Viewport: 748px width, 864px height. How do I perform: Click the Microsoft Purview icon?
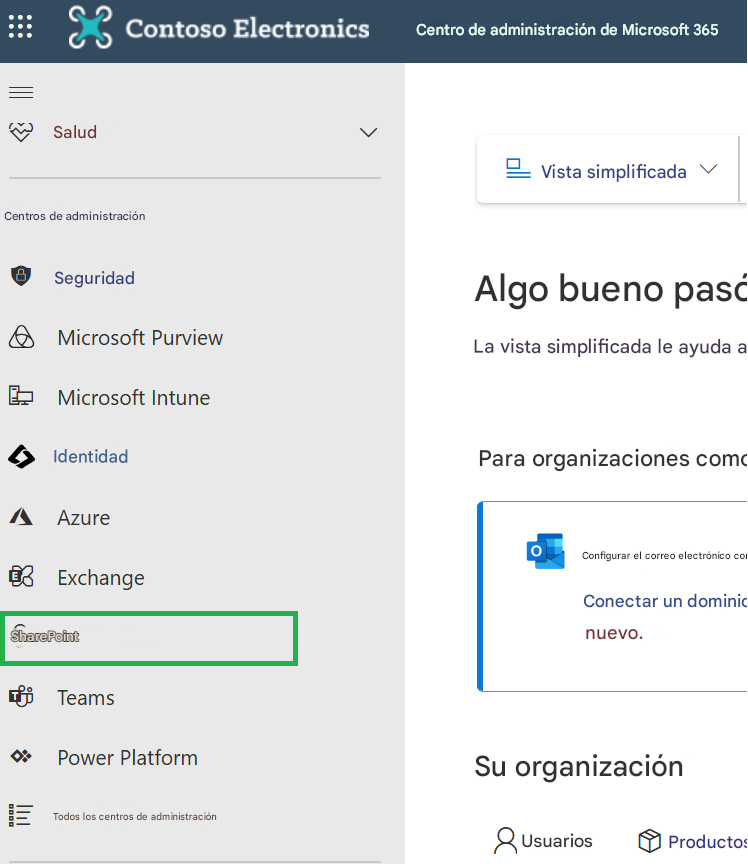21,337
